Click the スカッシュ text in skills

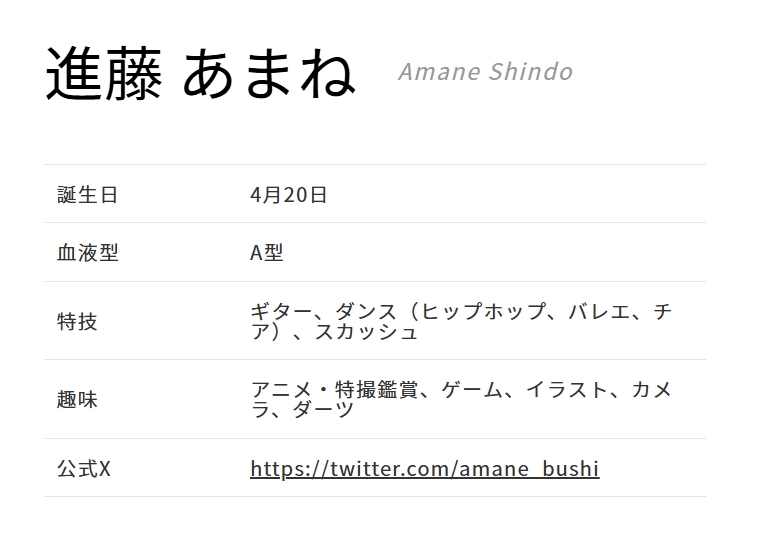pyautogui.click(x=366, y=332)
